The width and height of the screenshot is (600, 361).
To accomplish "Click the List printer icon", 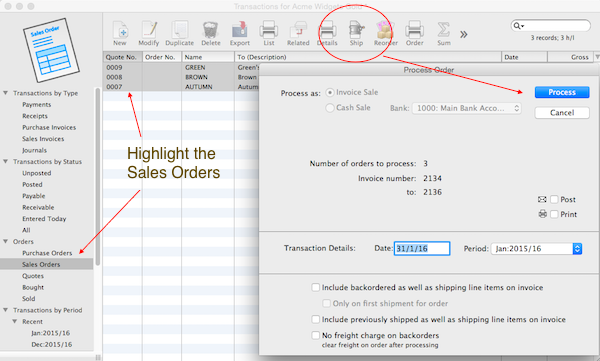I will [x=269, y=30].
